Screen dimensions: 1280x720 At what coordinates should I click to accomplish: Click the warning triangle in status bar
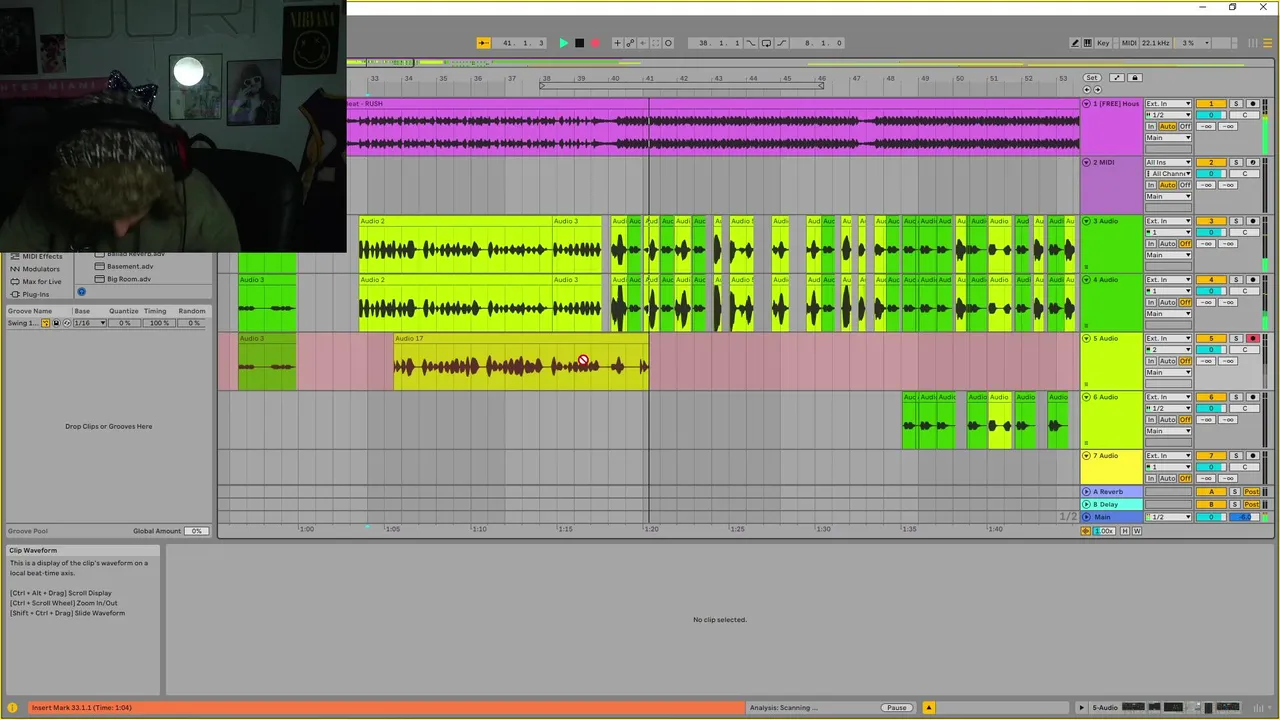[x=928, y=708]
